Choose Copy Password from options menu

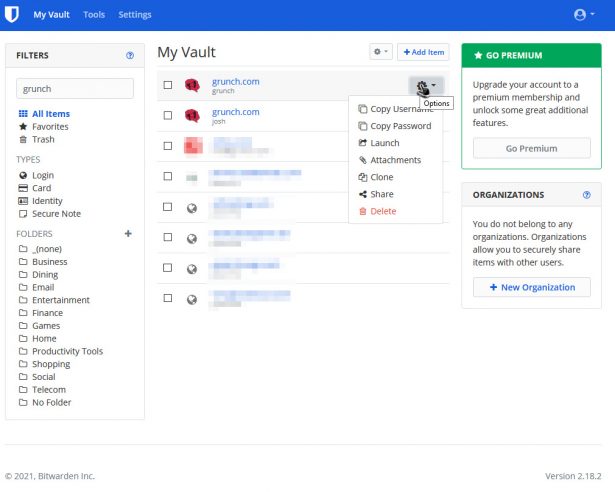point(395,126)
